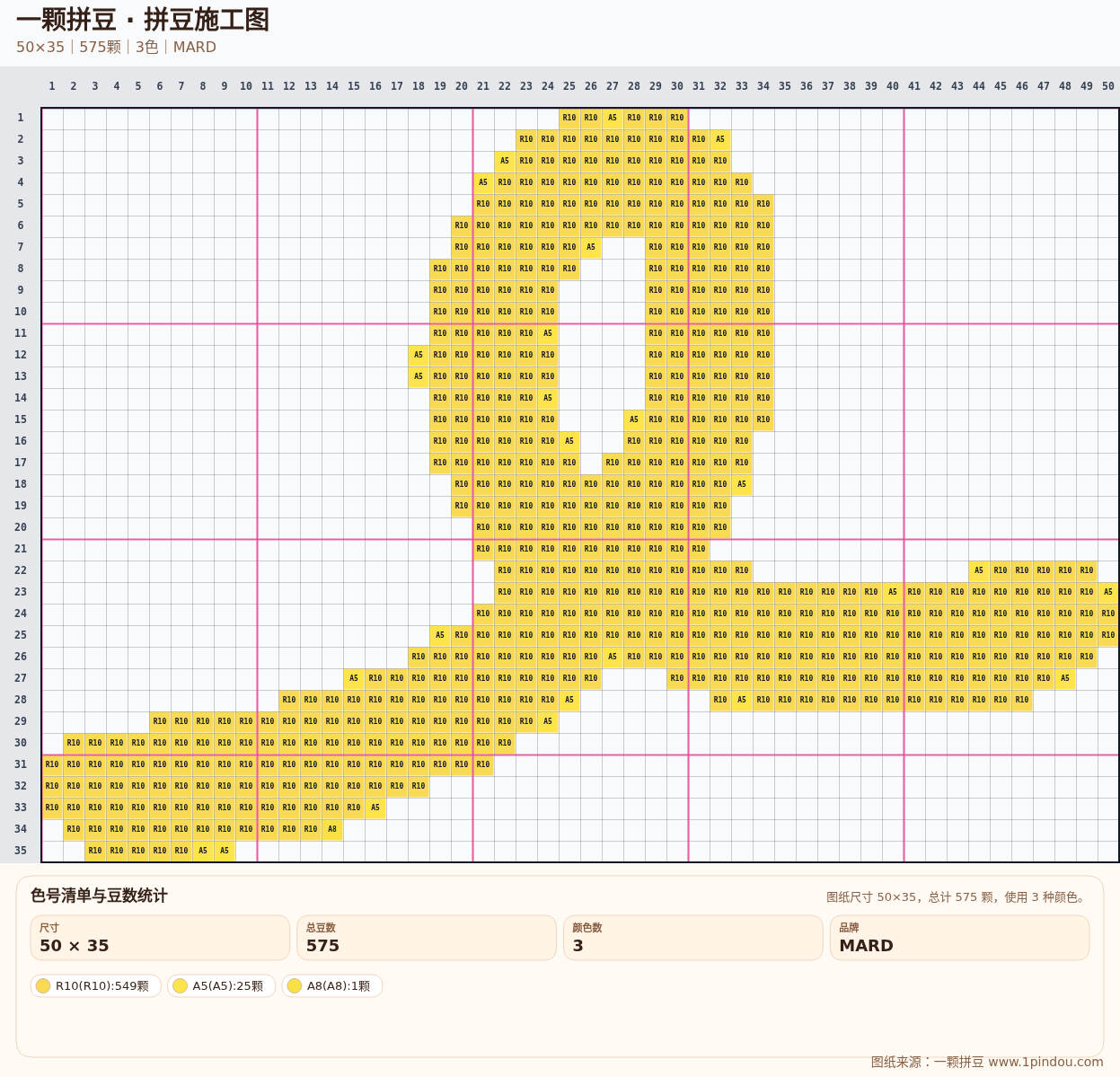Click column header number 14
Screen dimensions: 1120x1077
(x=332, y=86)
